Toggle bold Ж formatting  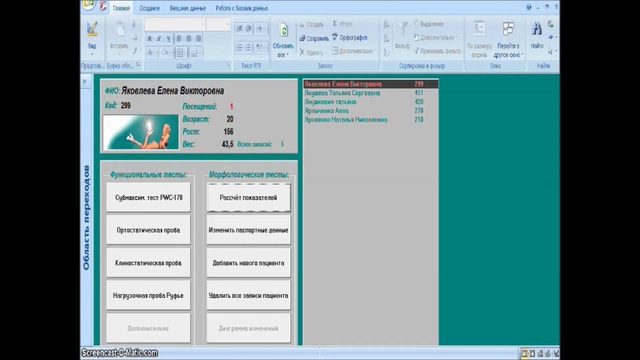pyautogui.click(x=149, y=39)
